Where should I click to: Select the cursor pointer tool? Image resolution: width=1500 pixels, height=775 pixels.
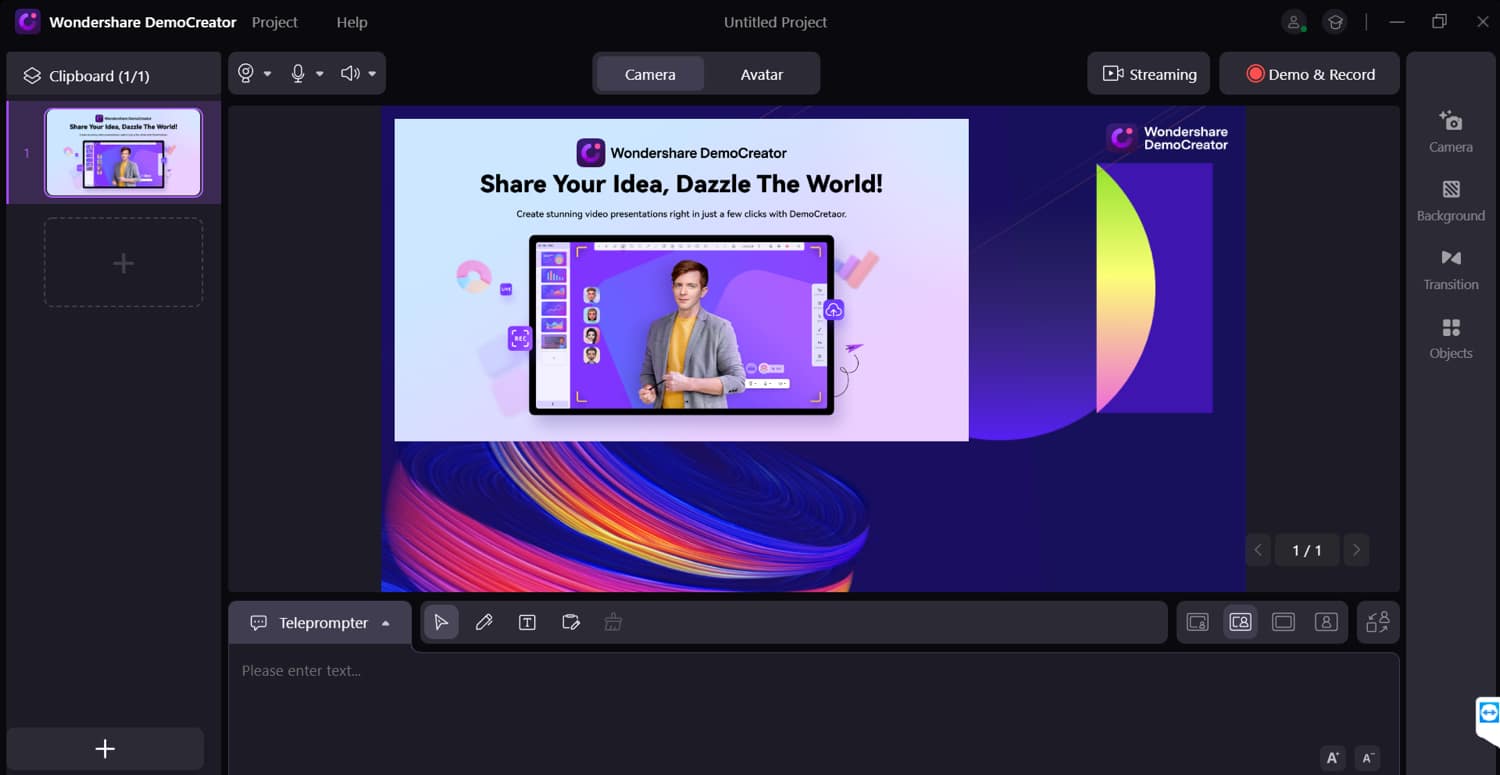point(441,622)
